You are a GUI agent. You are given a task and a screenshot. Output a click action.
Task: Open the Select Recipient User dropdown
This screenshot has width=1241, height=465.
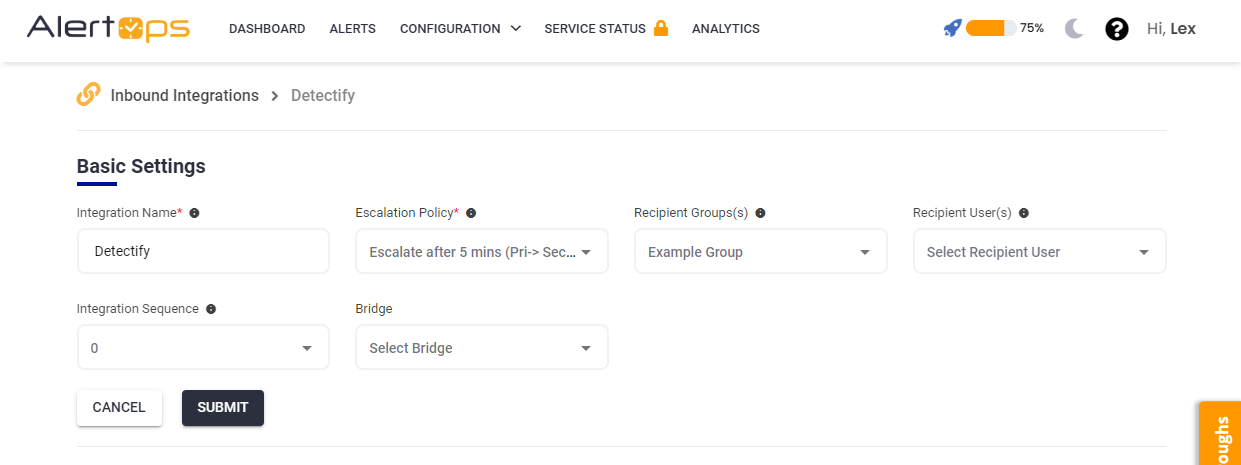[x=1039, y=252]
